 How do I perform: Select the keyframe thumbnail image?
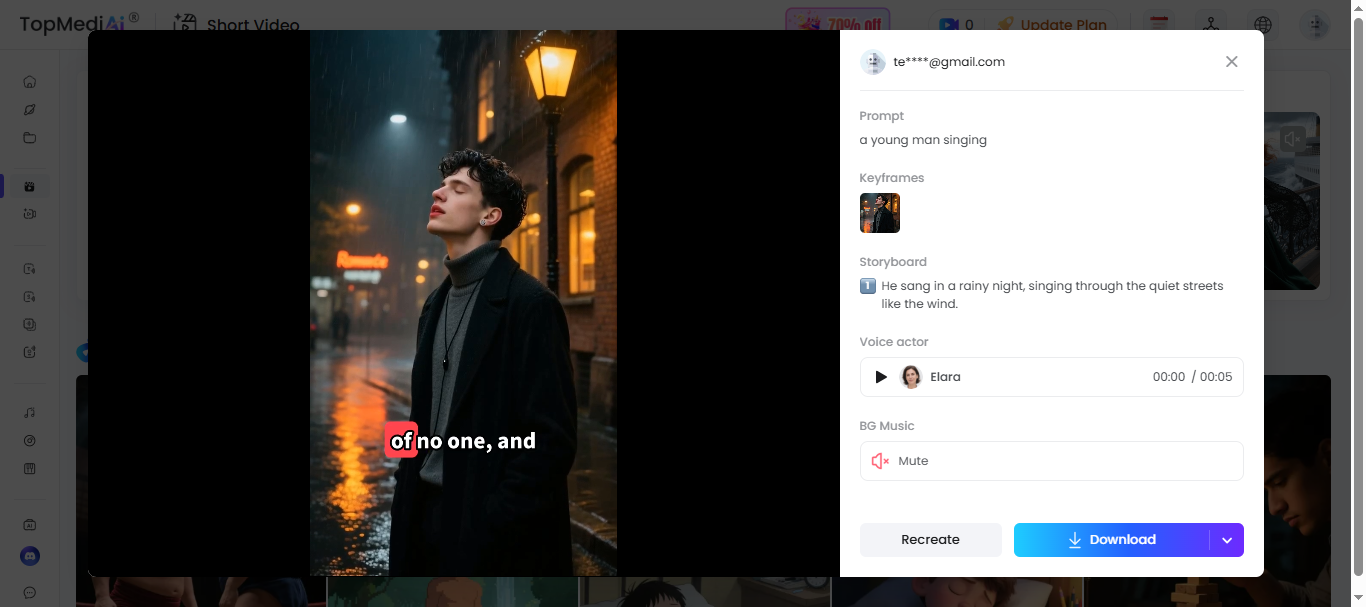[x=880, y=213]
